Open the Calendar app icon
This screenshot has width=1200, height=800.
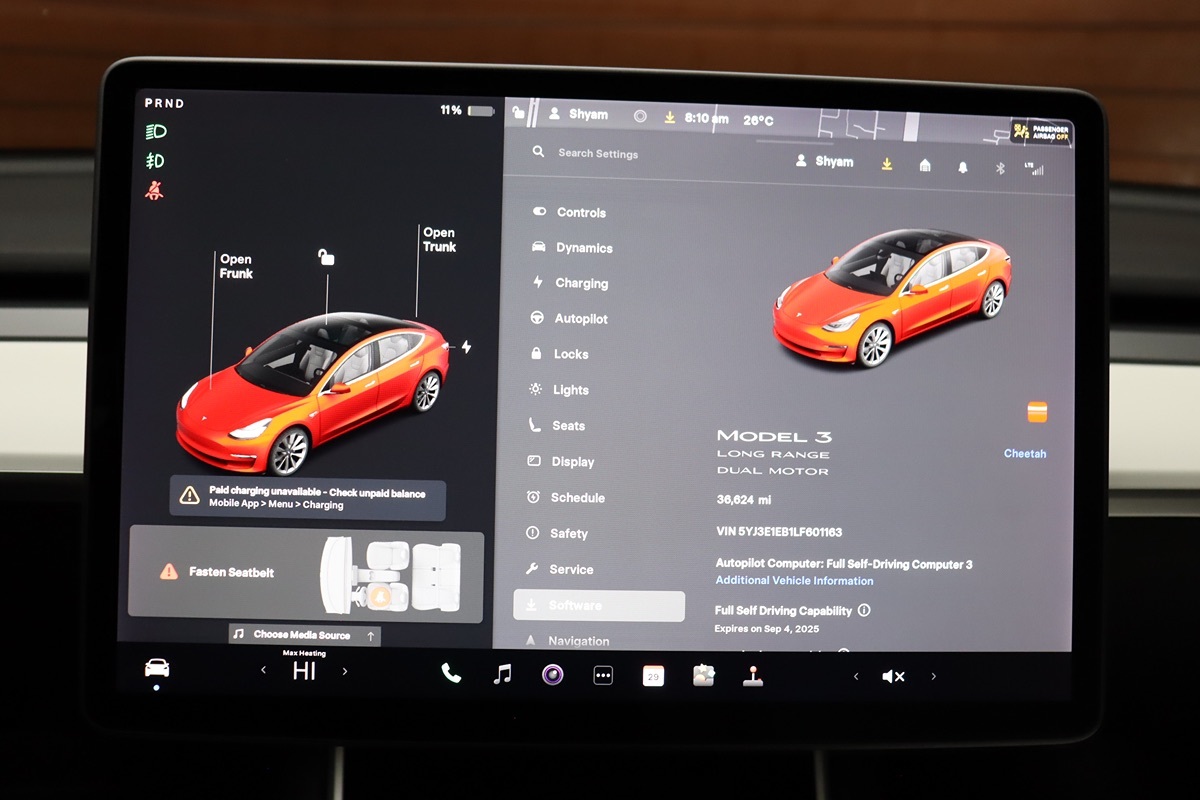point(653,676)
